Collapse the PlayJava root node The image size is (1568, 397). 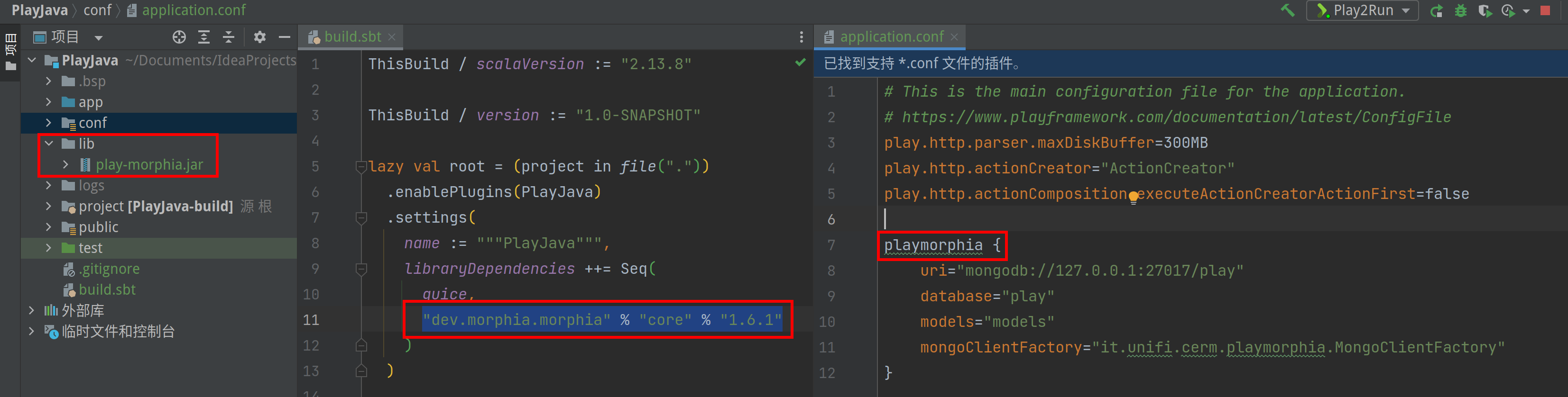pos(32,60)
